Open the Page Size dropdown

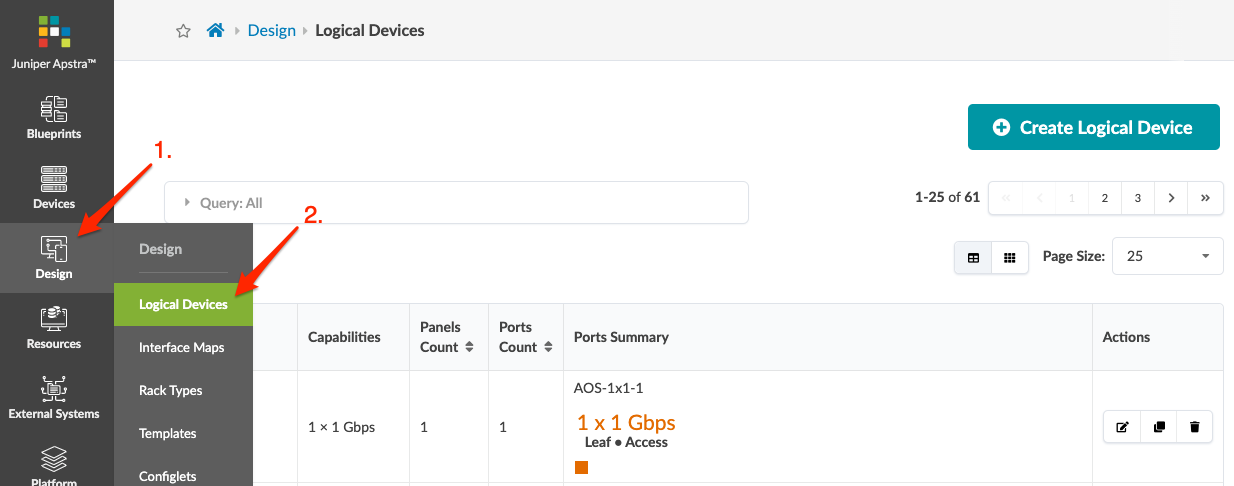(x=1167, y=256)
